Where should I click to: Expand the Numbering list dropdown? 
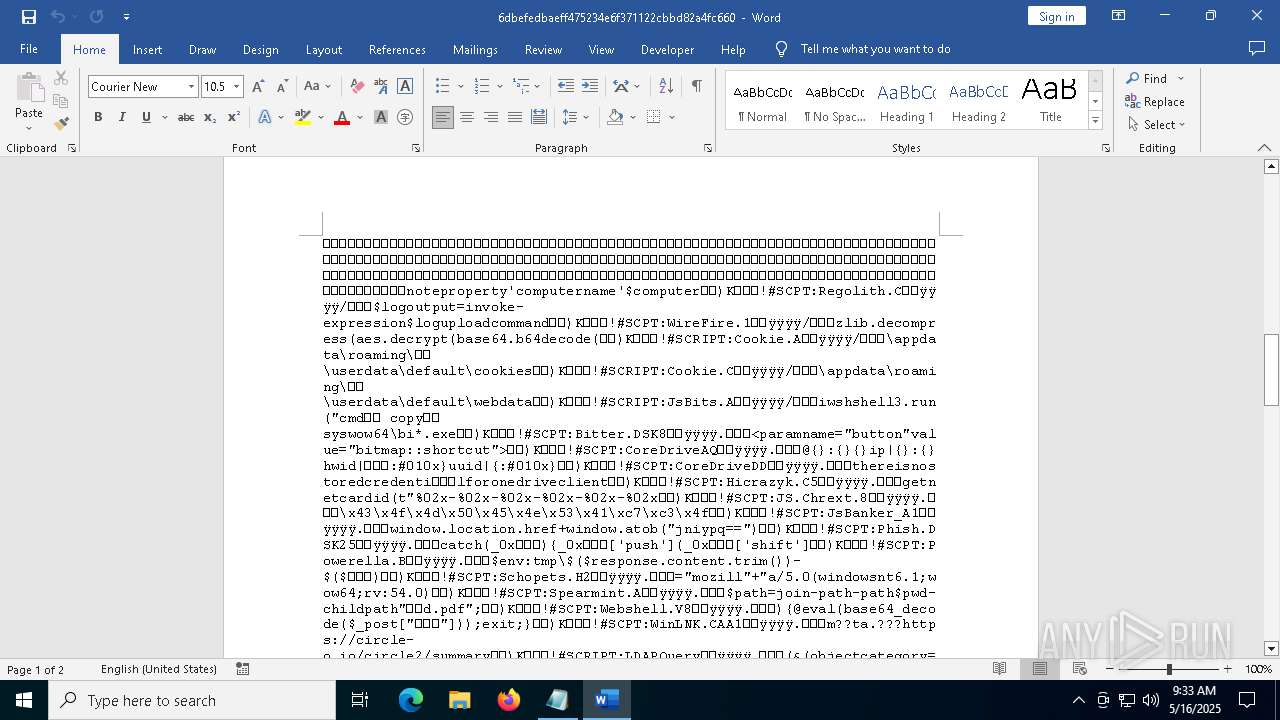(499, 87)
